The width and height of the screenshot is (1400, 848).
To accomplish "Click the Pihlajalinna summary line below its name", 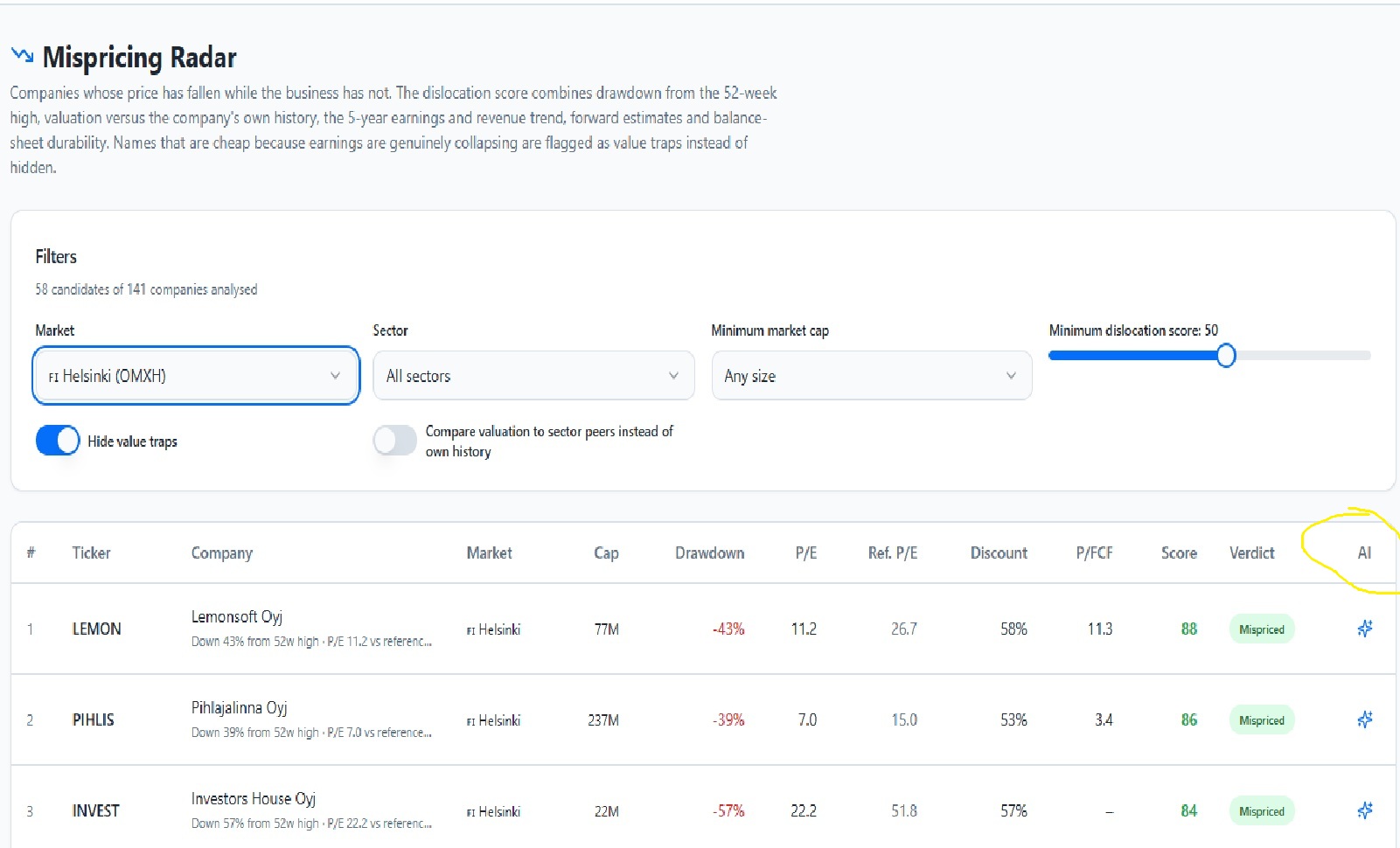I will [x=311, y=733].
